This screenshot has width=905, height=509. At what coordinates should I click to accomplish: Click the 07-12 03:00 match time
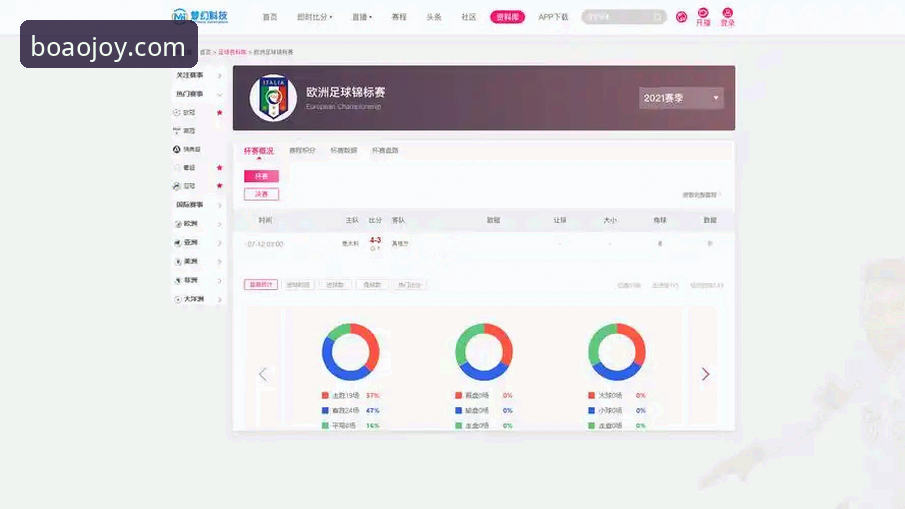point(265,244)
